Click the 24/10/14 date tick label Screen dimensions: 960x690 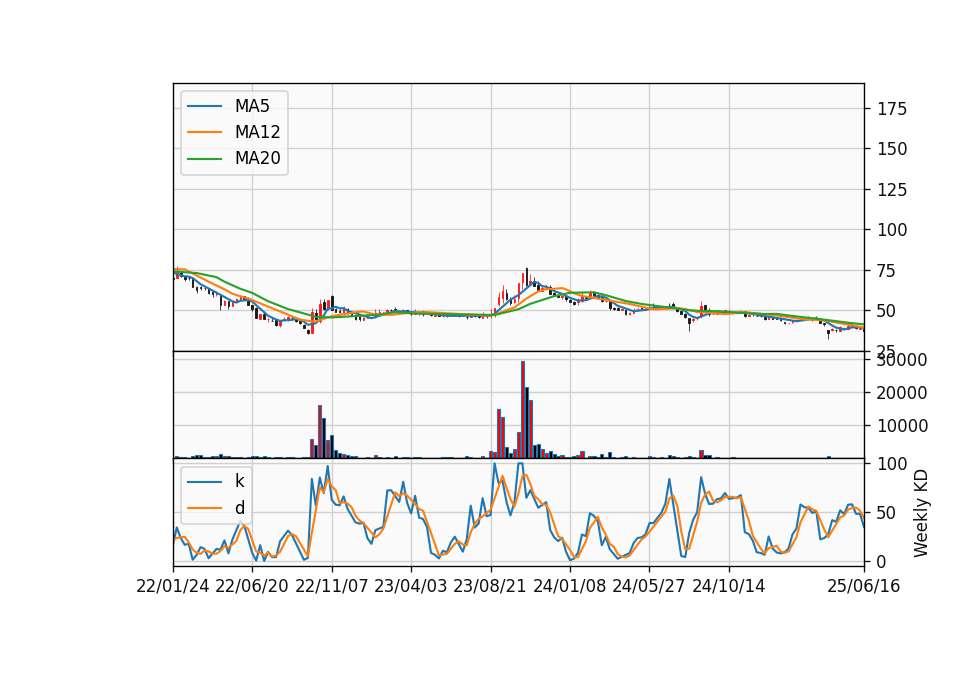(x=729, y=586)
